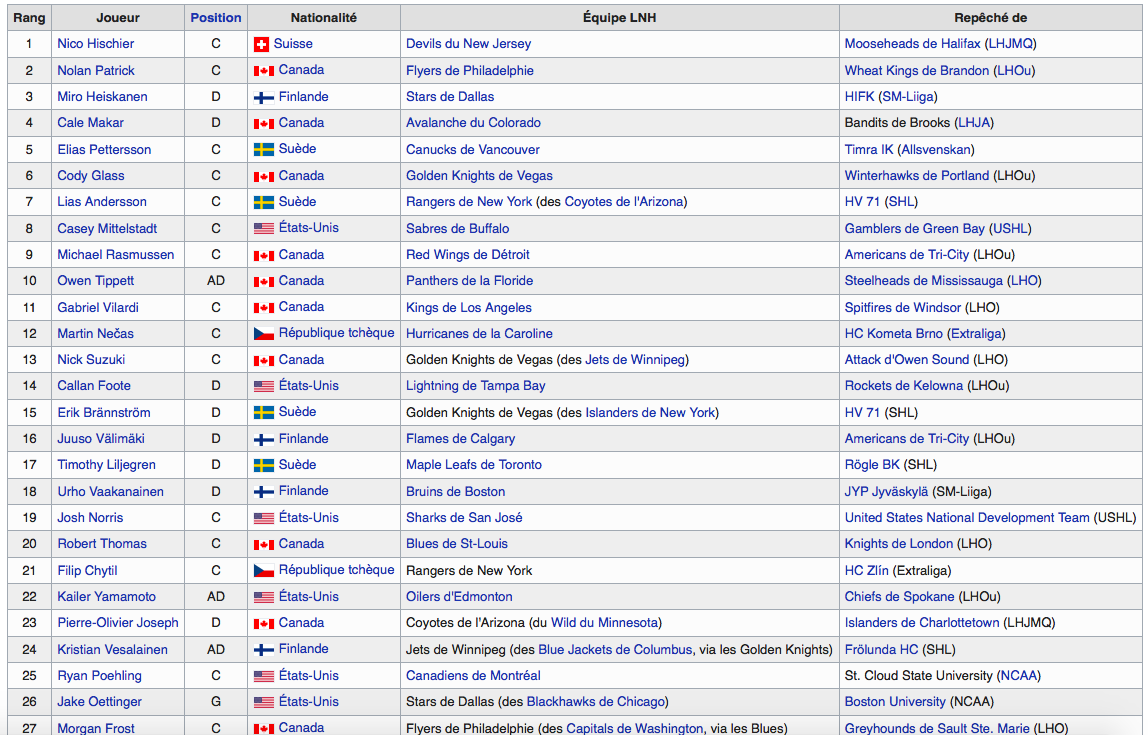Click Coyotes de l'Arizona link in Lias Andersson's row
Screen dimensions: 1148x735
(x=624, y=202)
